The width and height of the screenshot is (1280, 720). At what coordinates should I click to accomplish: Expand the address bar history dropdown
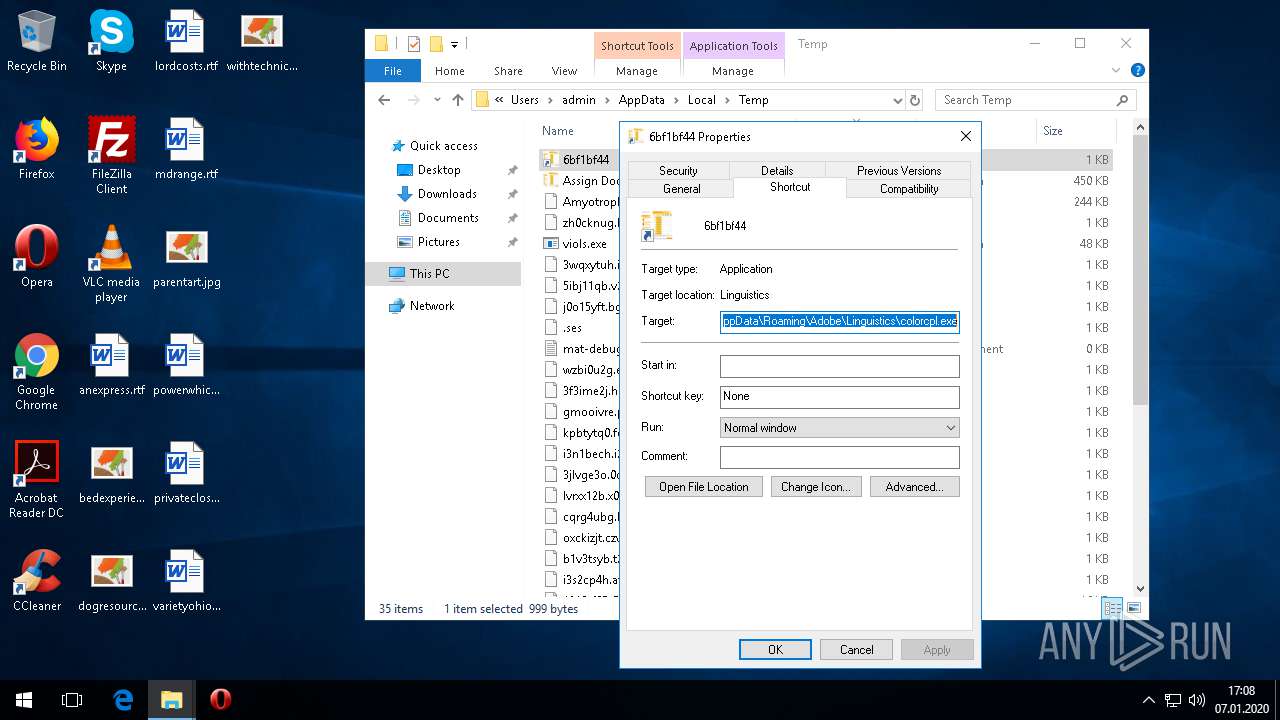coord(897,100)
